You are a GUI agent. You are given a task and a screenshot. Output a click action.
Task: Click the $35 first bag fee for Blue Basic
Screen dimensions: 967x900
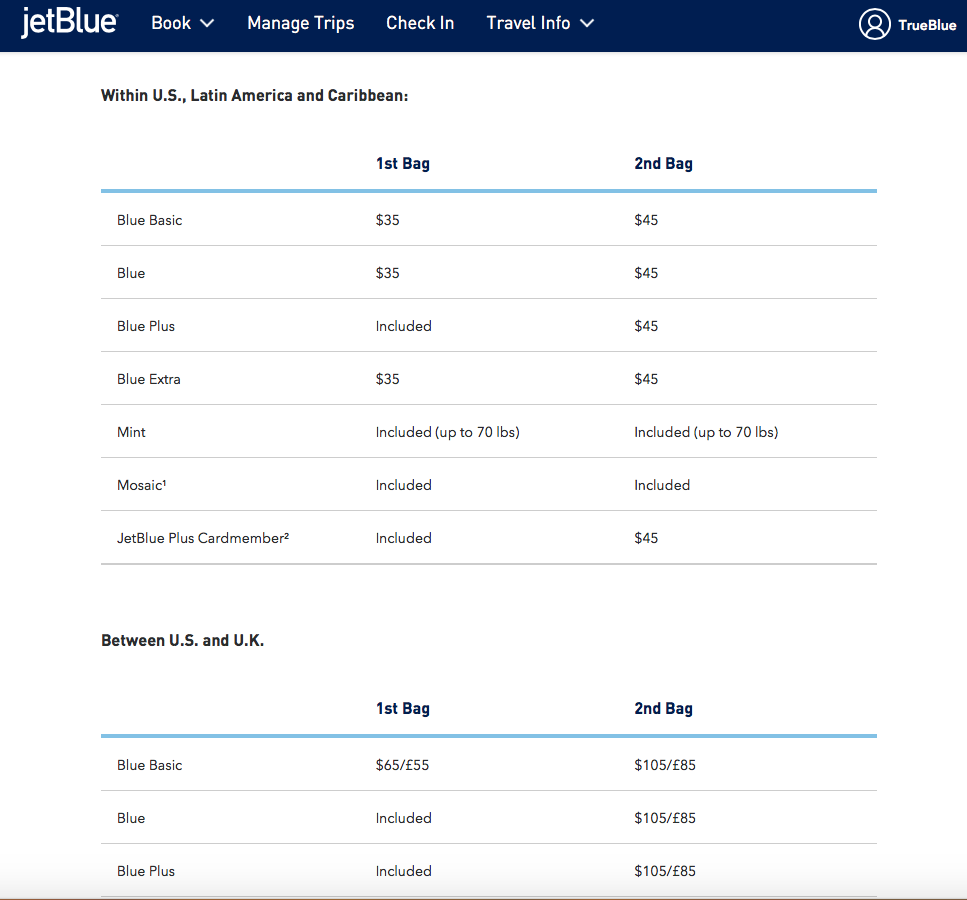[387, 220]
